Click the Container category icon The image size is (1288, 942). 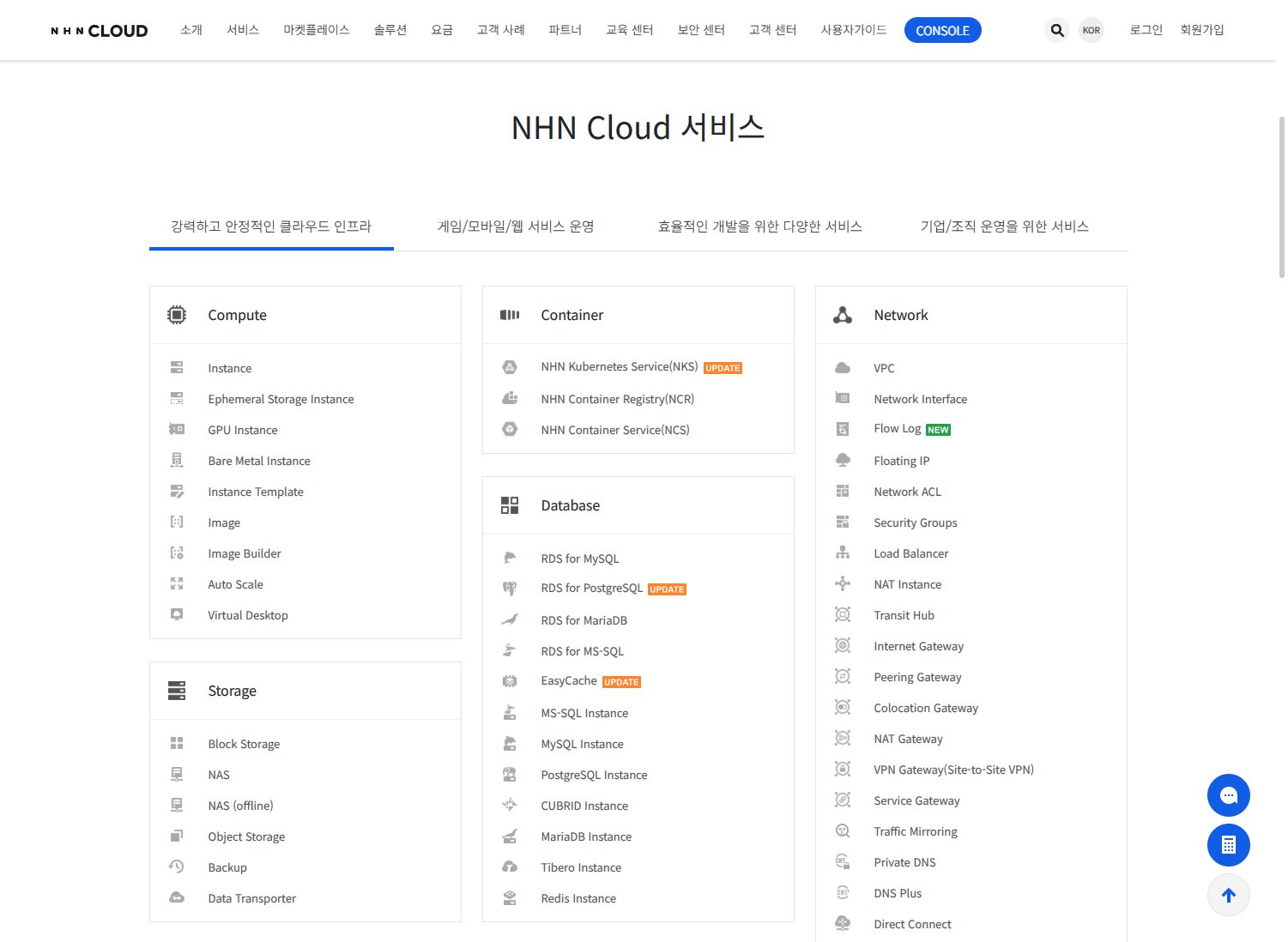(510, 315)
